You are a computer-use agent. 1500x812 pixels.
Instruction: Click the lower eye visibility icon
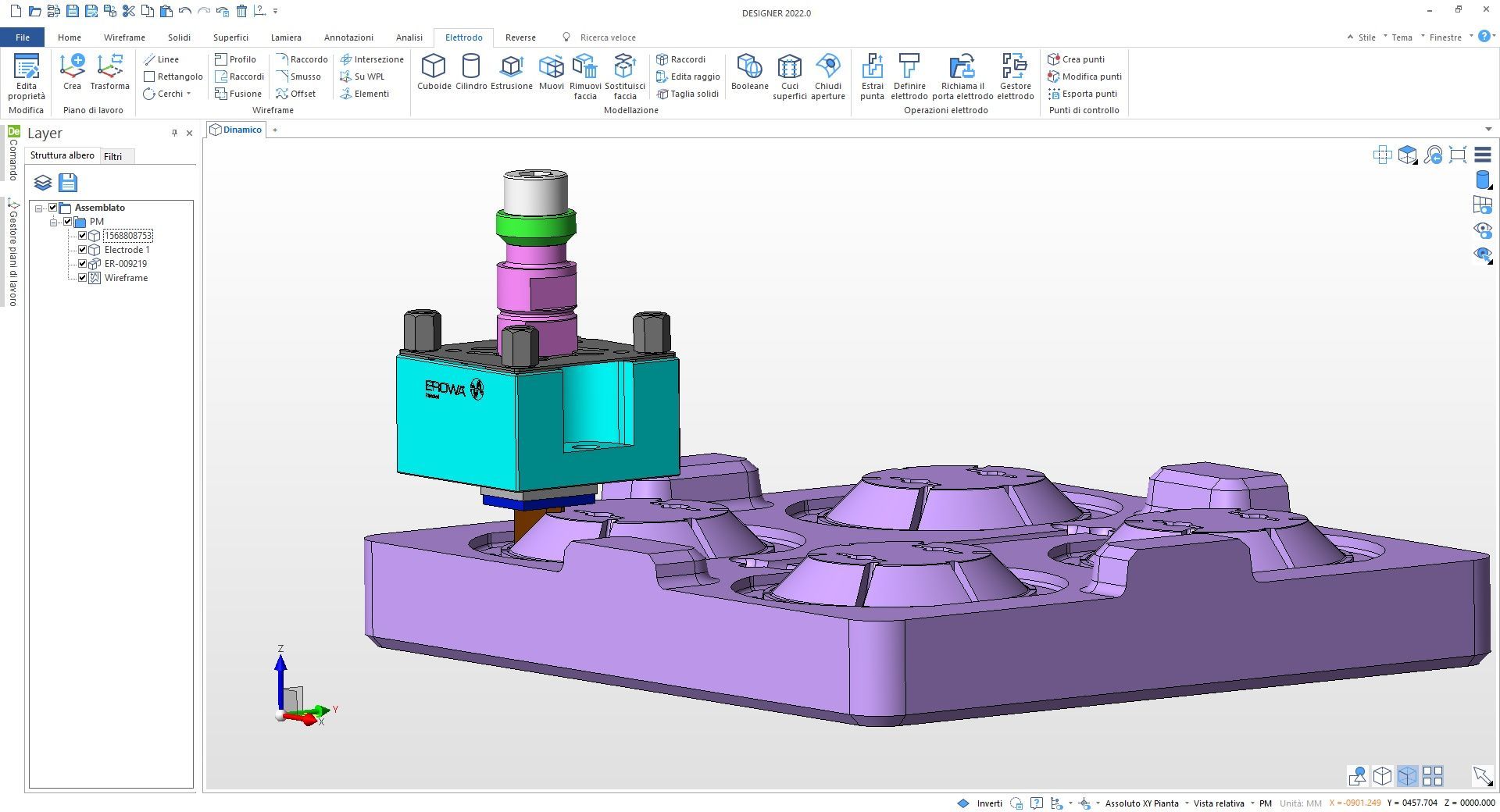(1482, 255)
